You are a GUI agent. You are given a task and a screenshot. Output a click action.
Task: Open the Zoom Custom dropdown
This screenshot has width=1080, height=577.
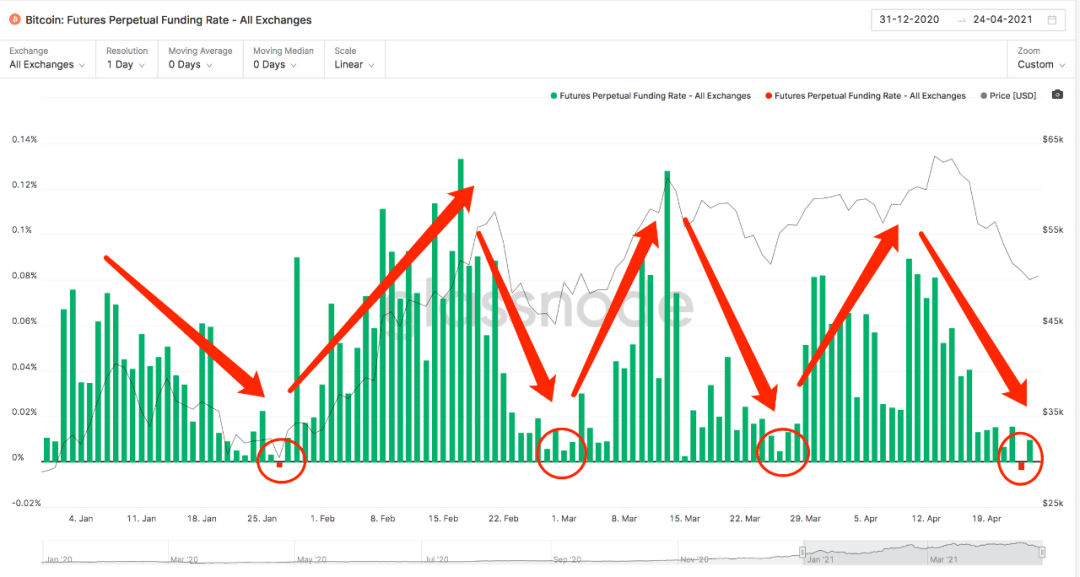1041,59
